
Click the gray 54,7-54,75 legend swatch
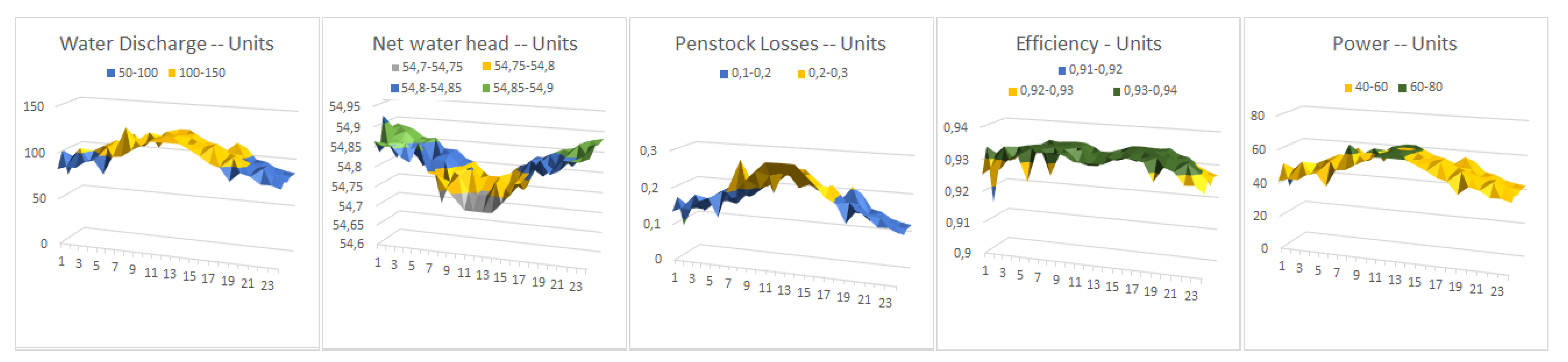pos(396,67)
